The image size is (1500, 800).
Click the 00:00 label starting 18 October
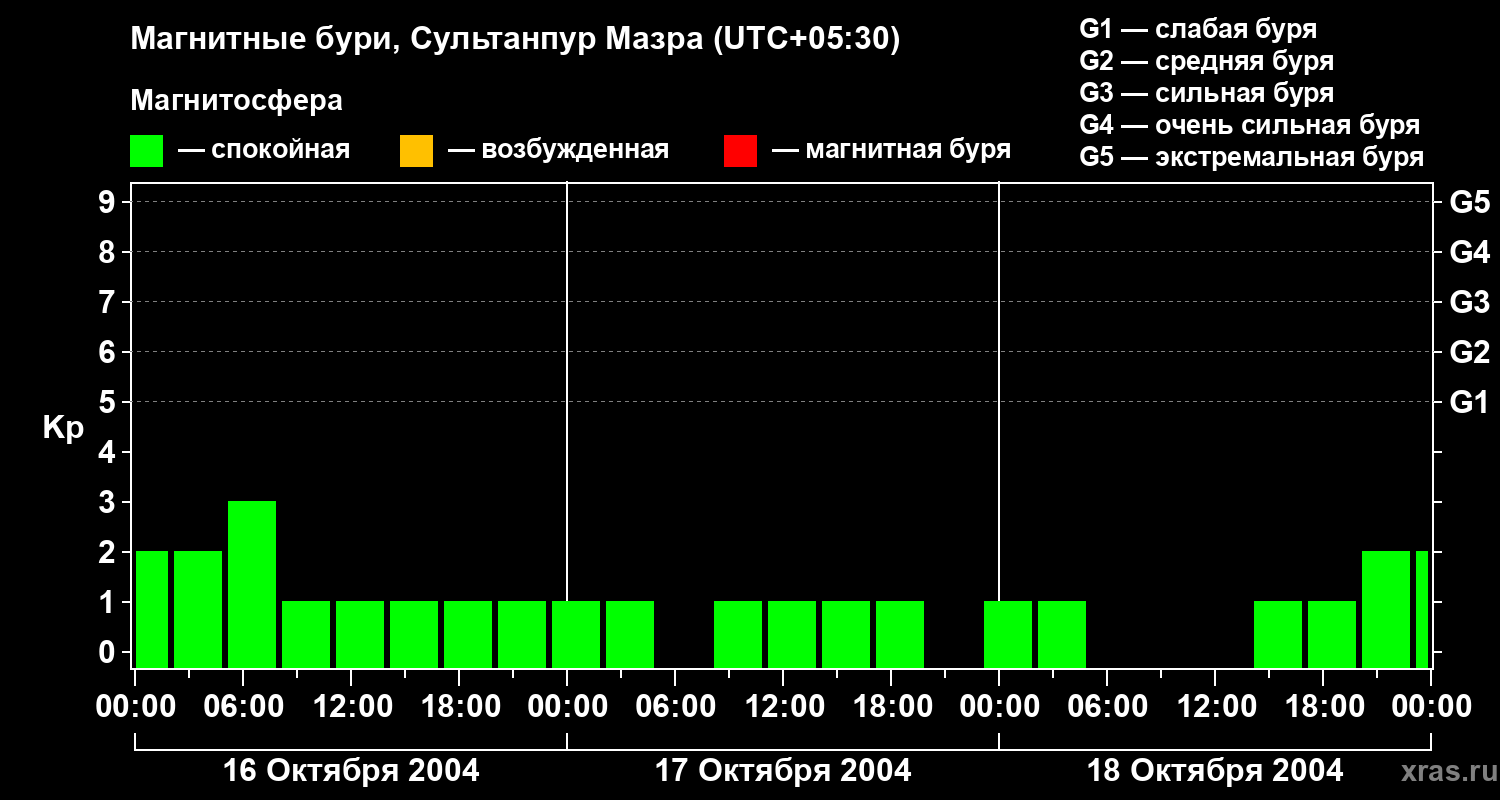tap(999, 706)
